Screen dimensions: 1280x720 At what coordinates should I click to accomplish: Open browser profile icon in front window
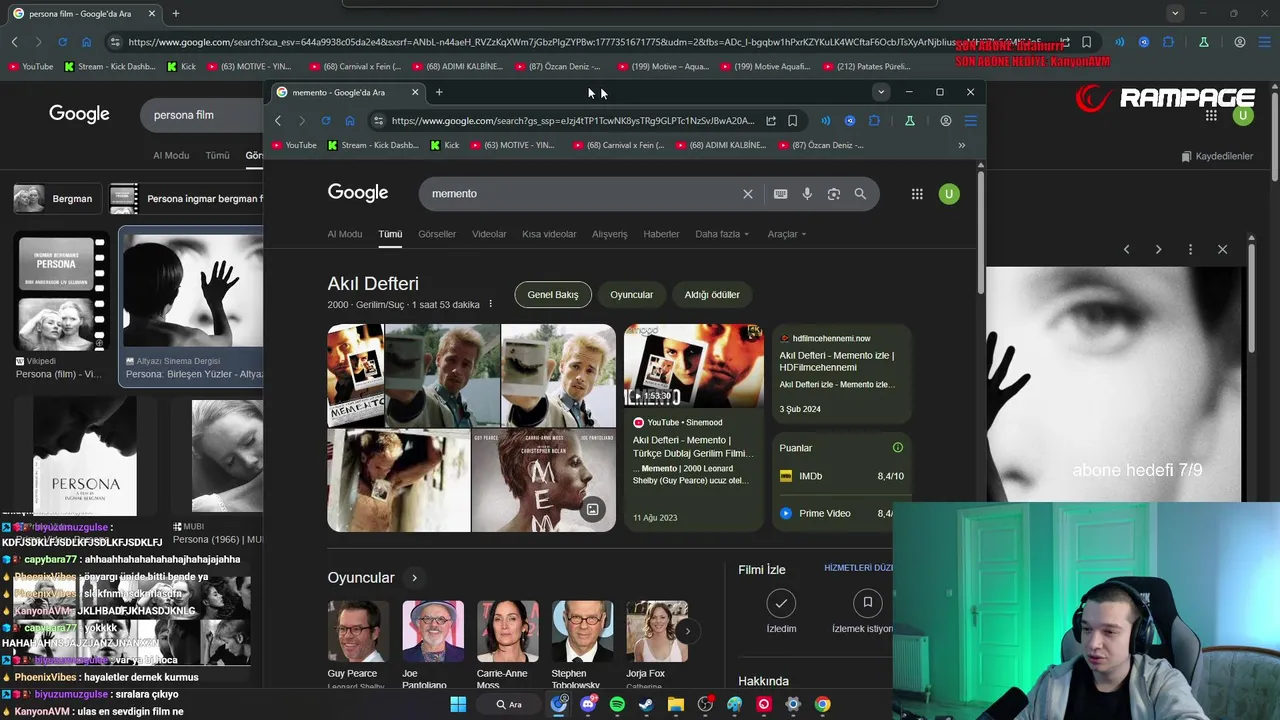(946, 121)
